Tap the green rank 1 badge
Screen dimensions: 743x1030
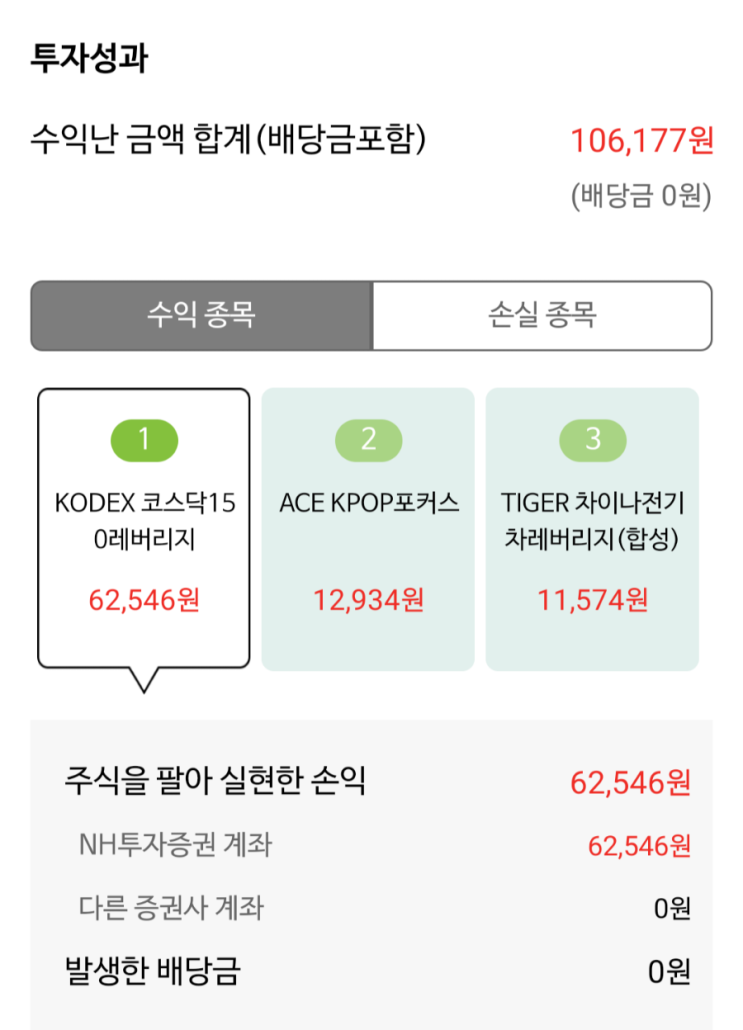[144, 440]
